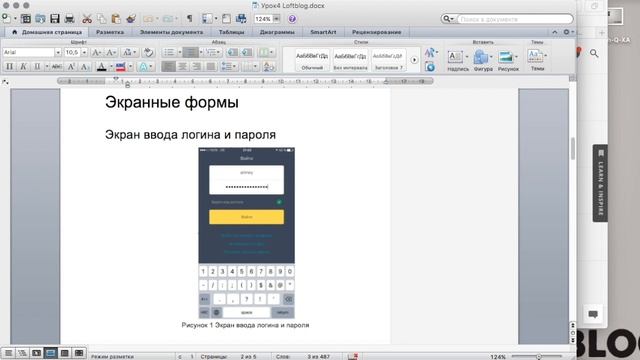Select the login screen figure image
This screenshot has height=360, width=640.
pyautogui.click(x=247, y=233)
